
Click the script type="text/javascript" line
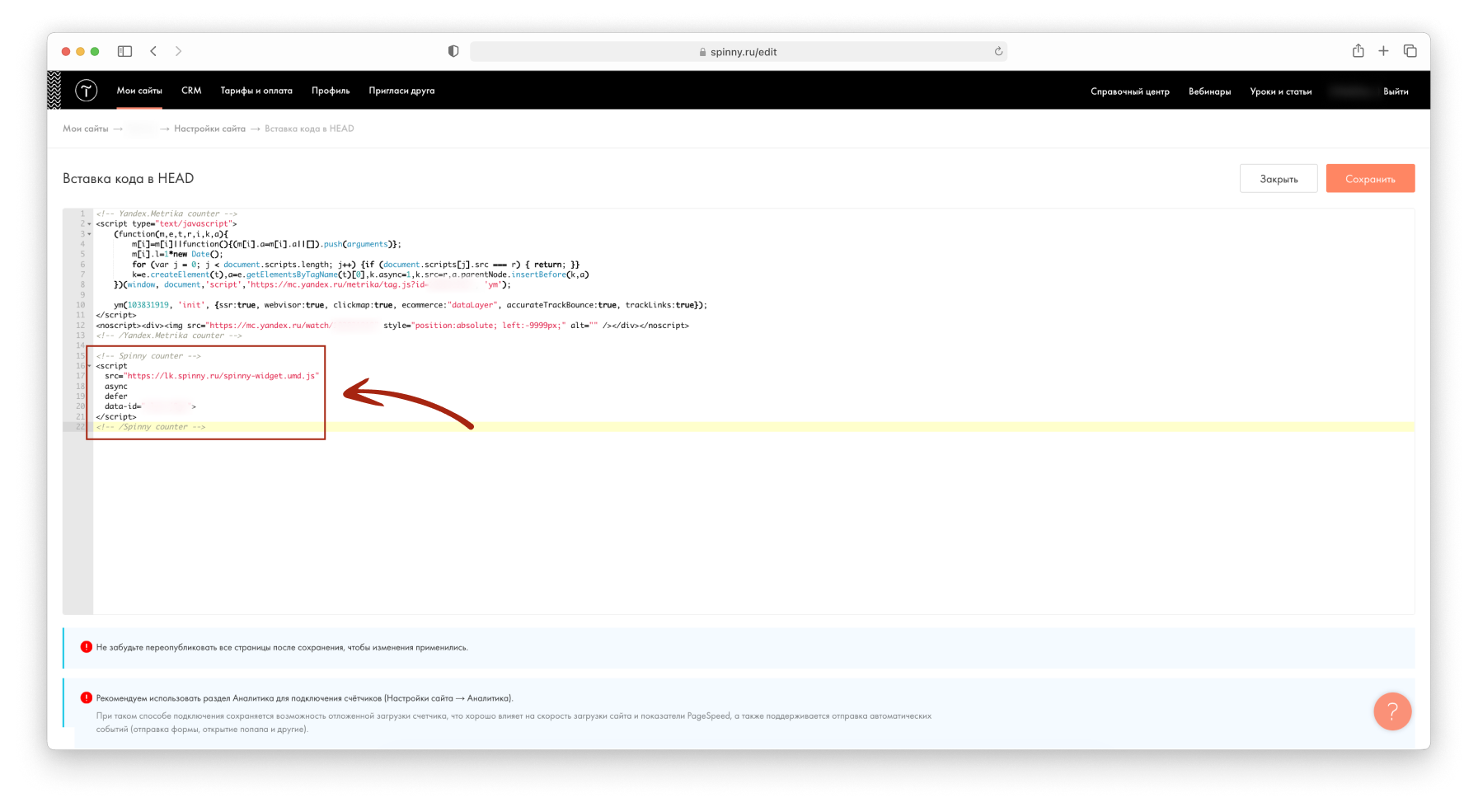point(167,223)
